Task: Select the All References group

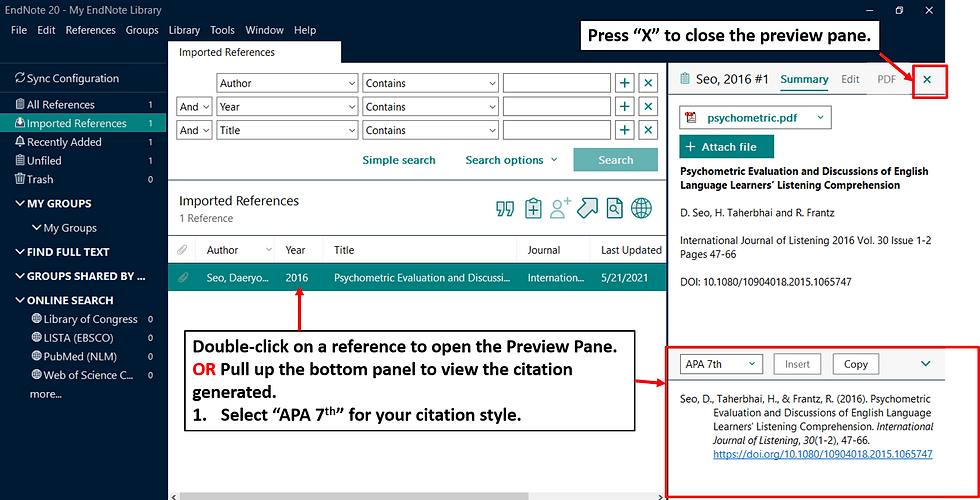Action: click(x=83, y=104)
